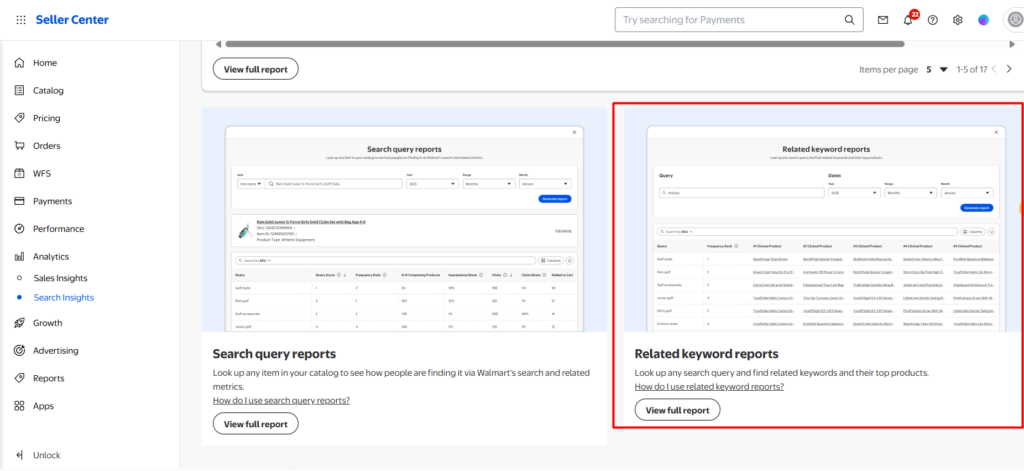The width and height of the screenshot is (1024, 471).
Task: Click the Analytics bar chart icon
Action: click(20, 257)
